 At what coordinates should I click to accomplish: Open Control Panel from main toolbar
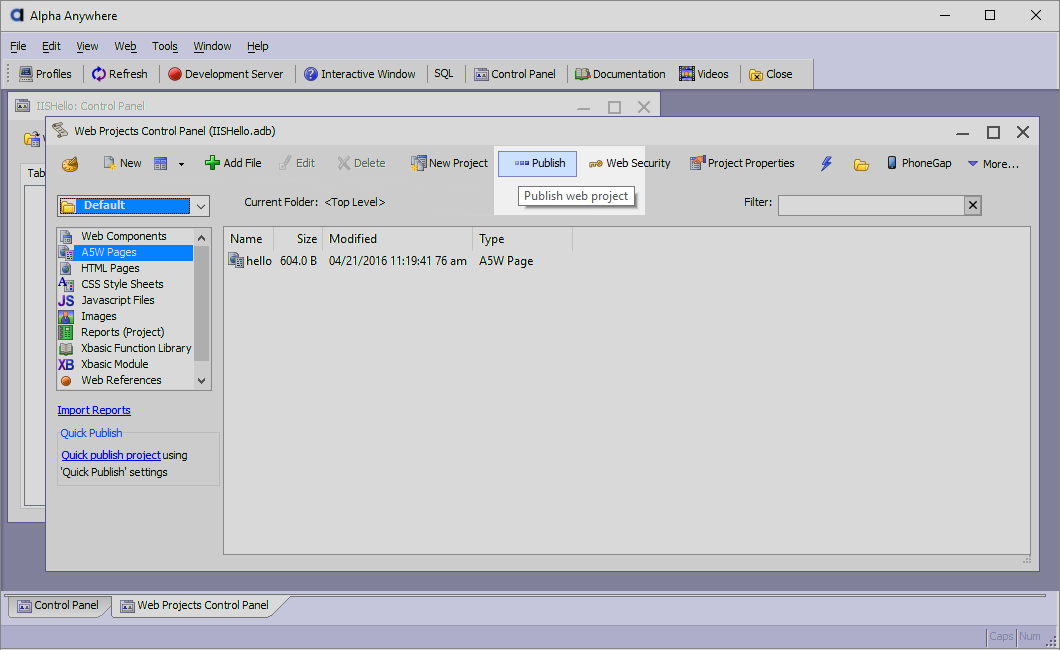[x=514, y=74]
